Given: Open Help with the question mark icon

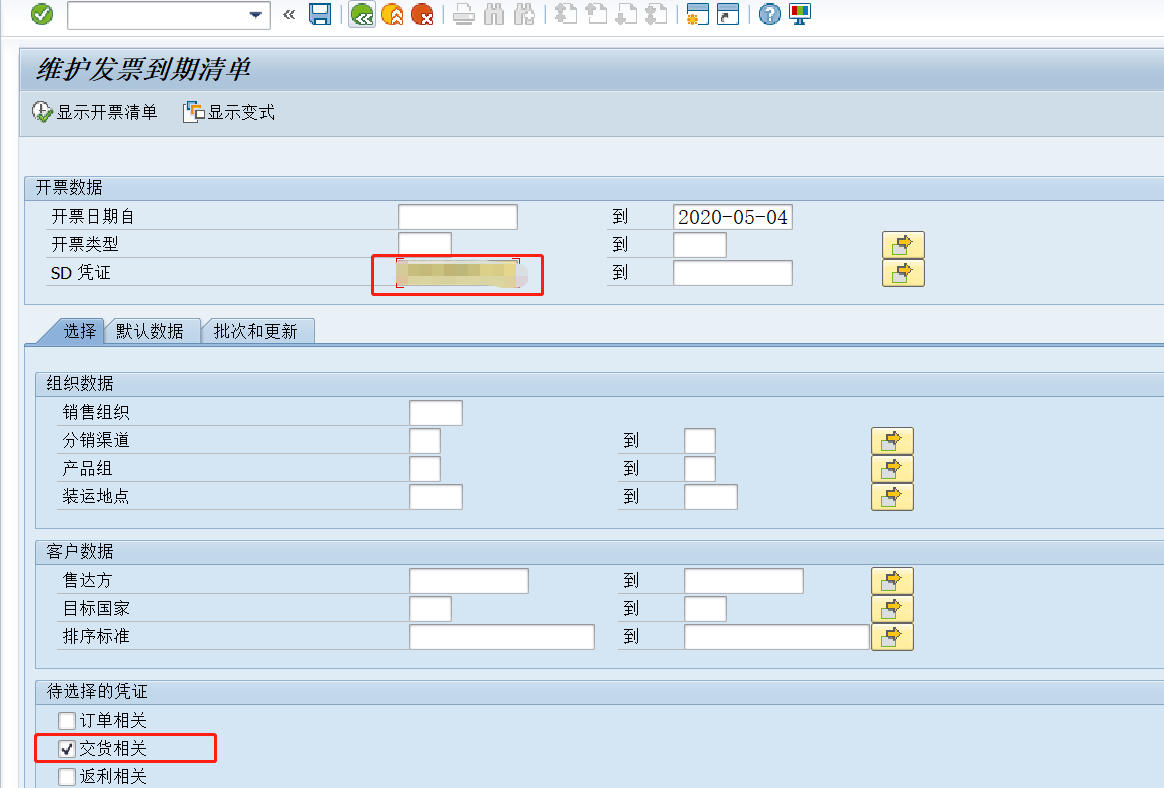Looking at the screenshot, I should pyautogui.click(x=768, y=15).
